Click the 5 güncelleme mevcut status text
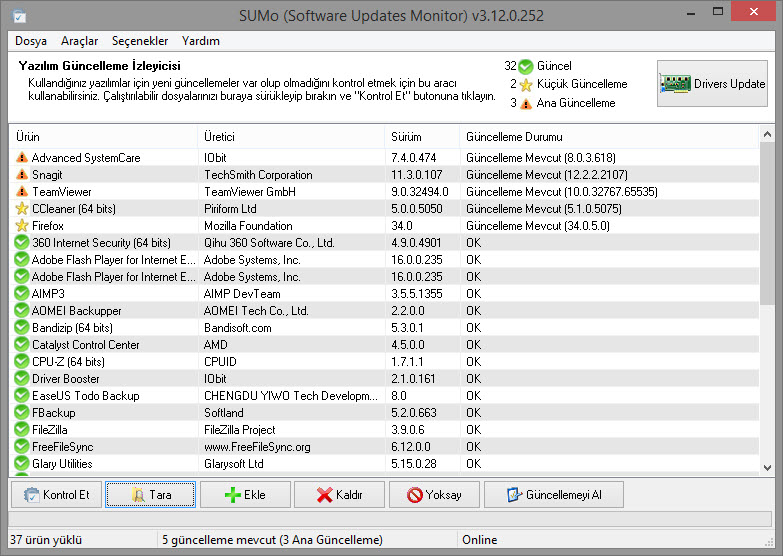The image size is (783, 556). pyautogui.click(x=272, y=540)
